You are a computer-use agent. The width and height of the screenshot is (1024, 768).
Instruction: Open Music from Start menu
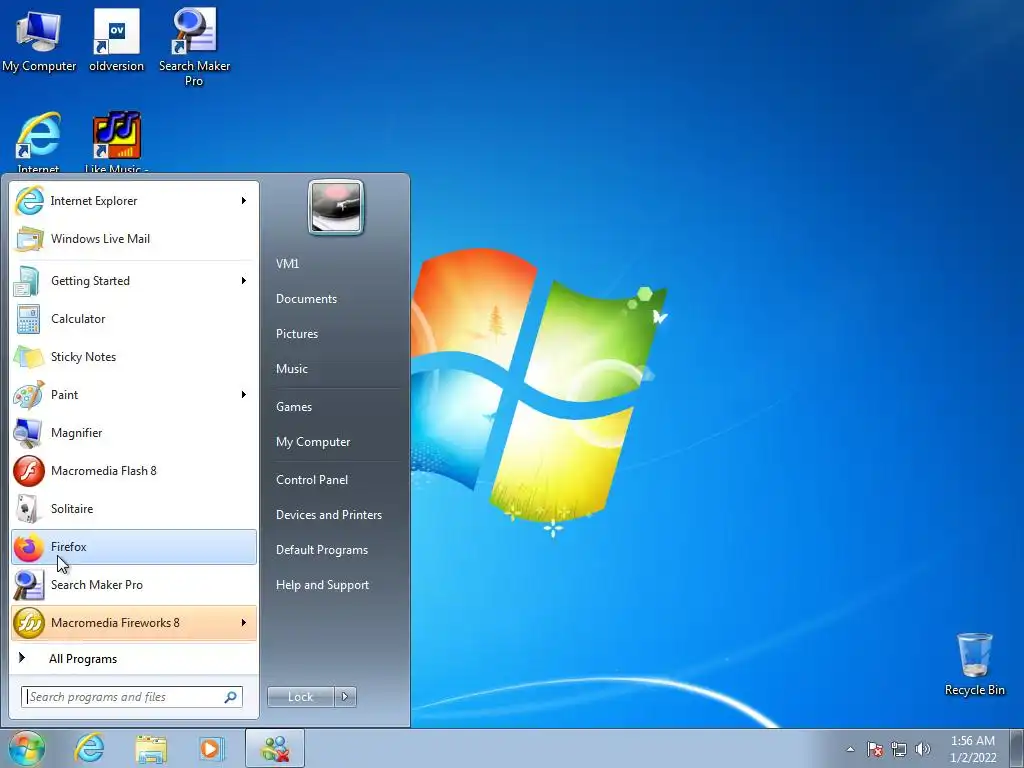pos(291,369)
